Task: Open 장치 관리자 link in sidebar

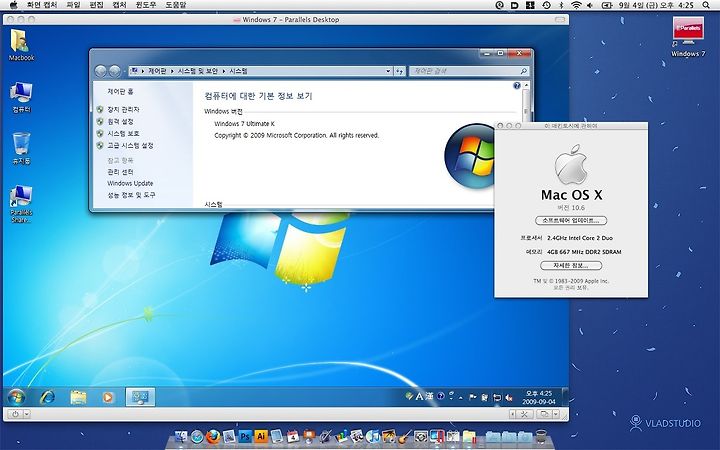Action: coord(123,109)
